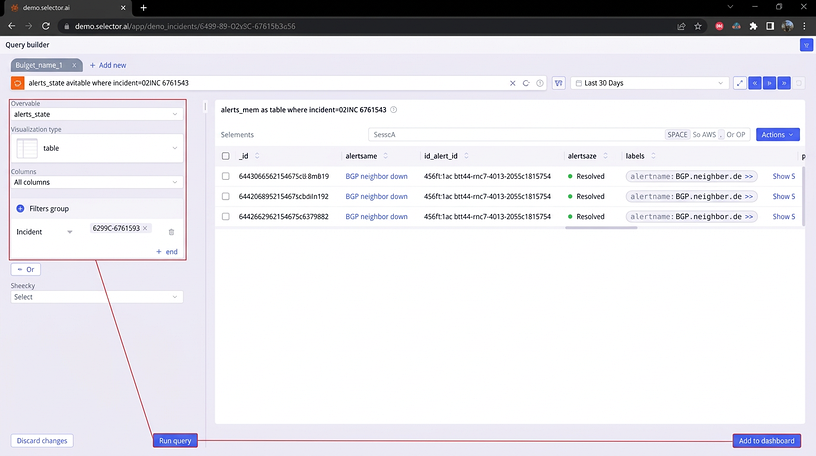Go back with the browser back arrow
This screenshot has height=456, width=816.
tap(11, 26)
